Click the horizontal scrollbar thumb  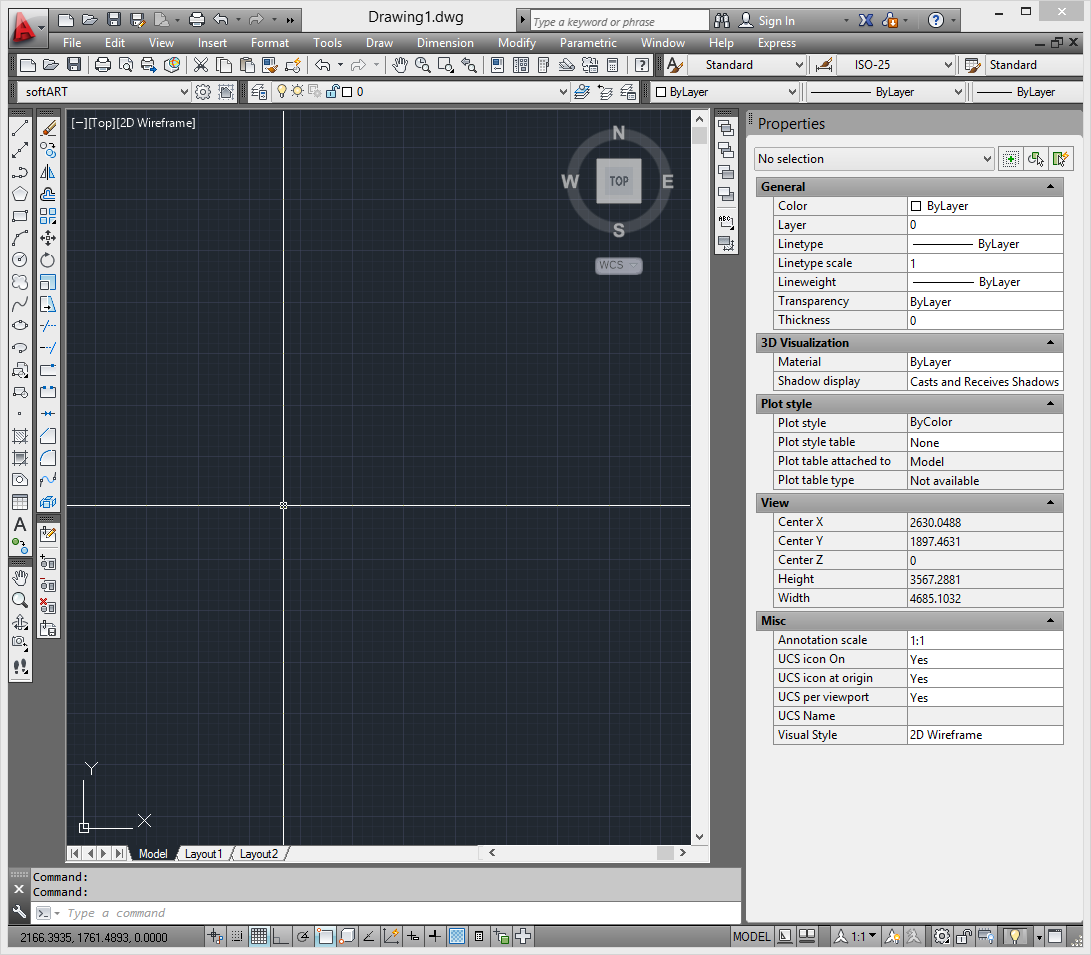coord(665,853)
